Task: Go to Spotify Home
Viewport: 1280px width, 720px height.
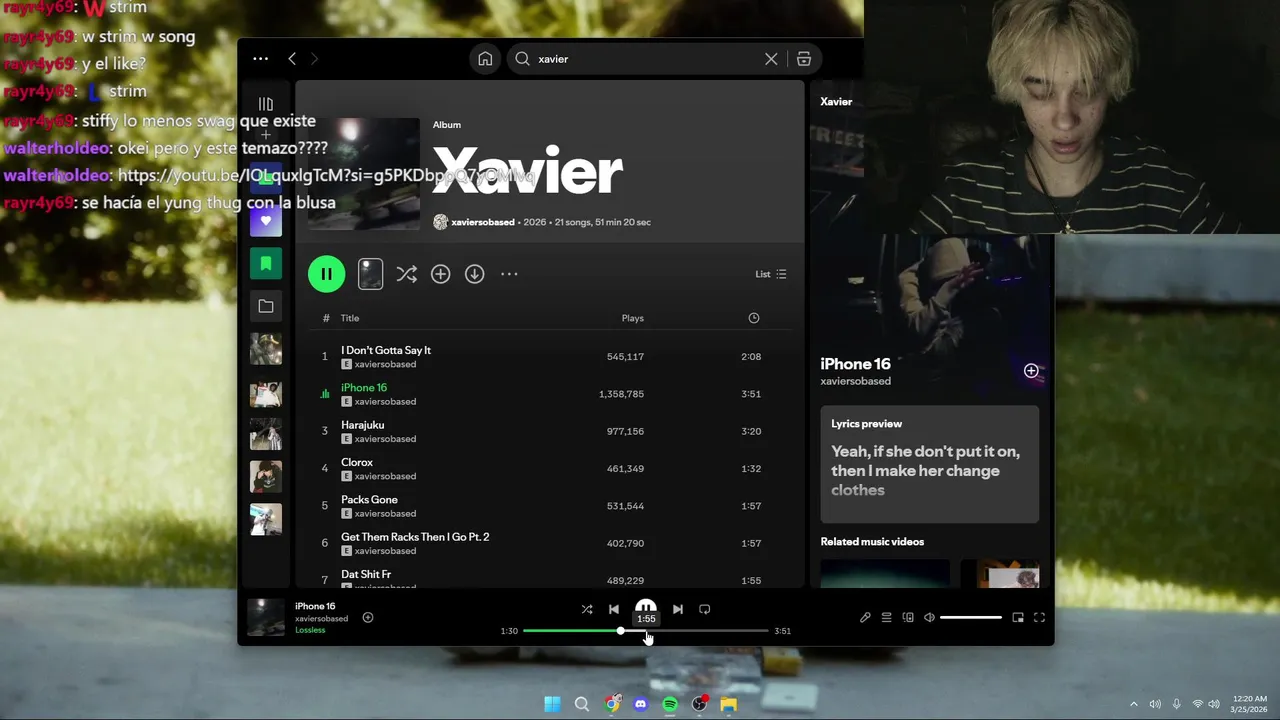Action: (485, 59)
